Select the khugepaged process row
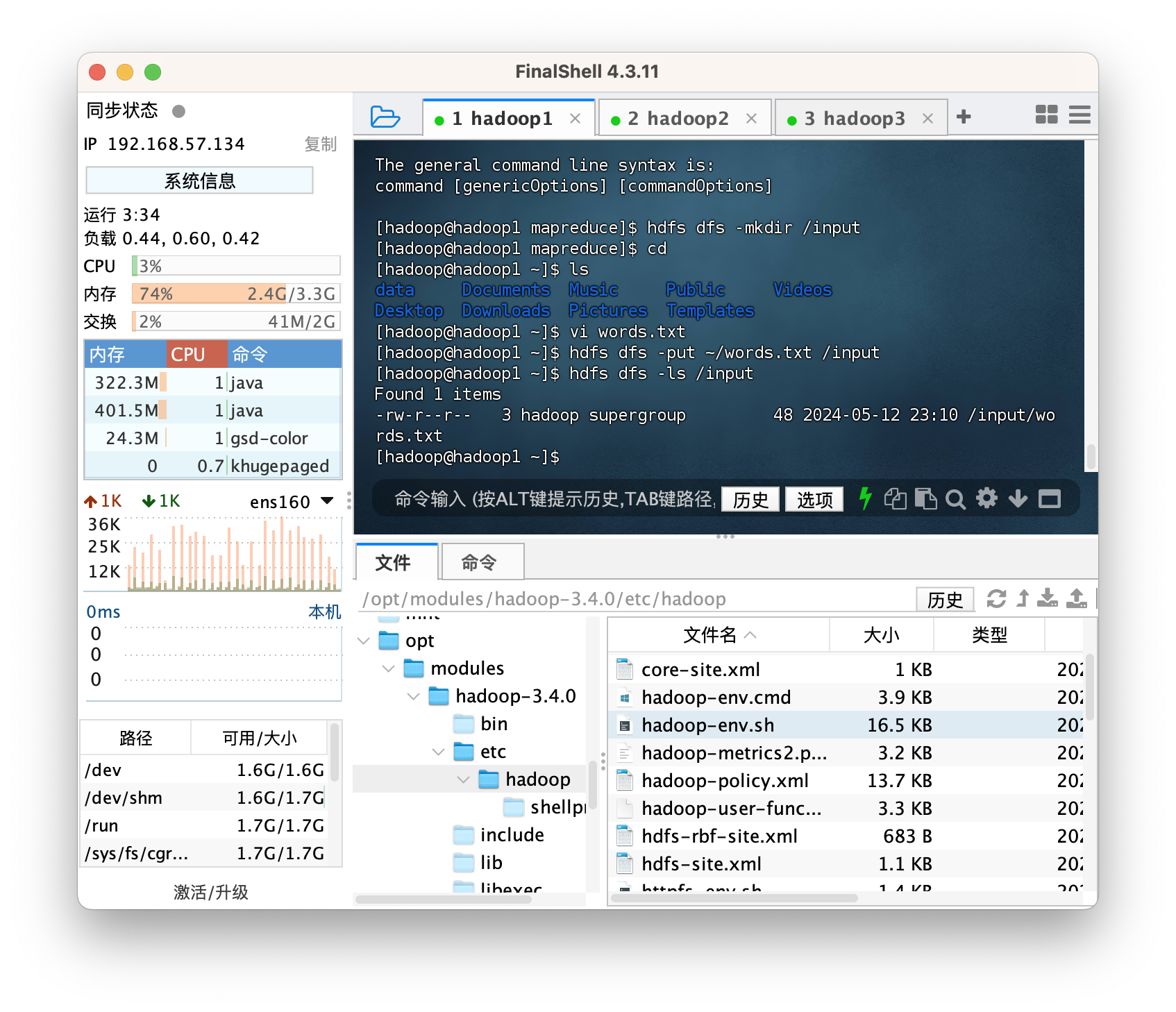1176x1012 pixels. click(213, 466)
